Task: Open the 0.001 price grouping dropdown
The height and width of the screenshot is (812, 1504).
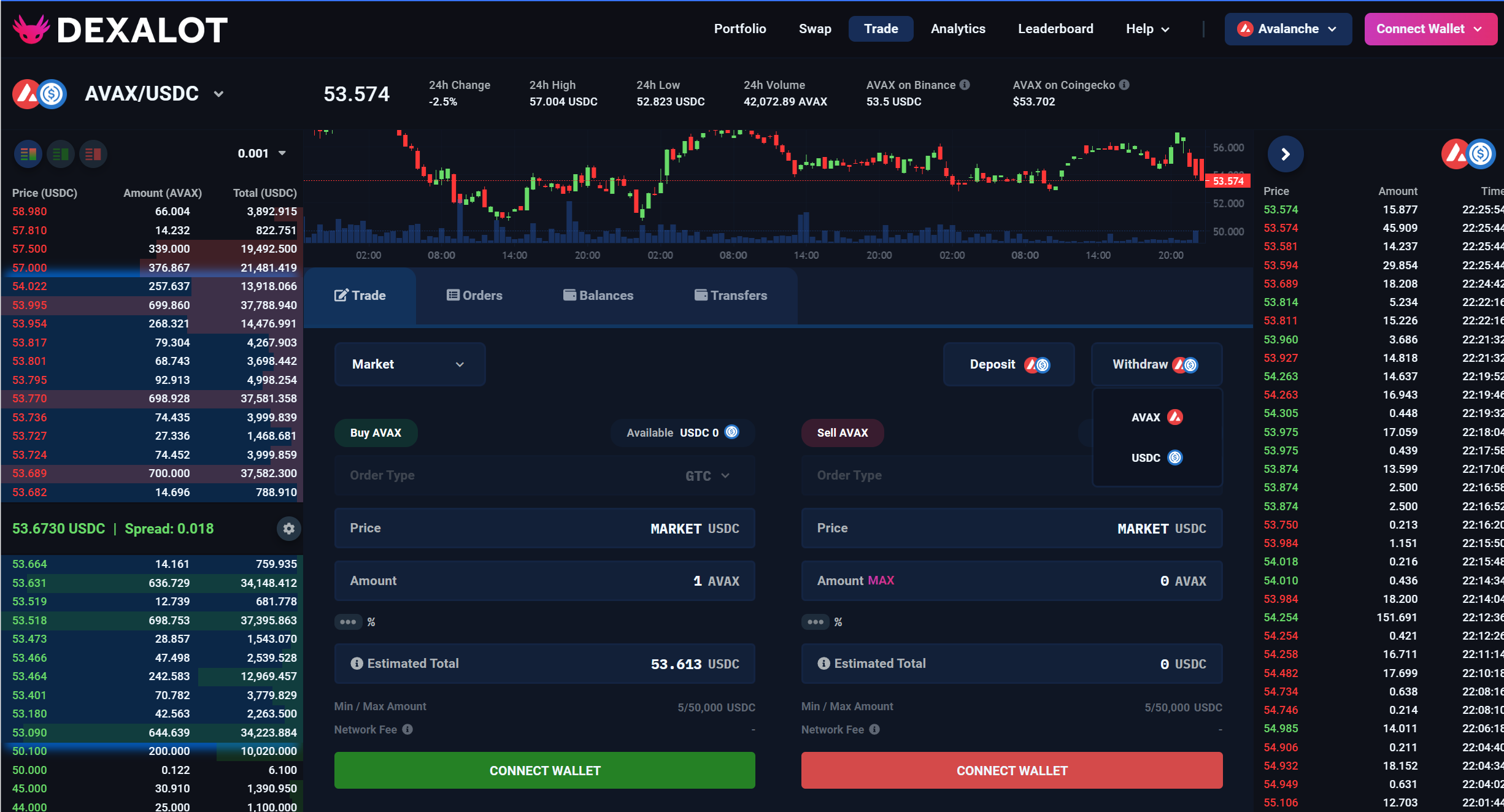Action: (x=262, y=153)
